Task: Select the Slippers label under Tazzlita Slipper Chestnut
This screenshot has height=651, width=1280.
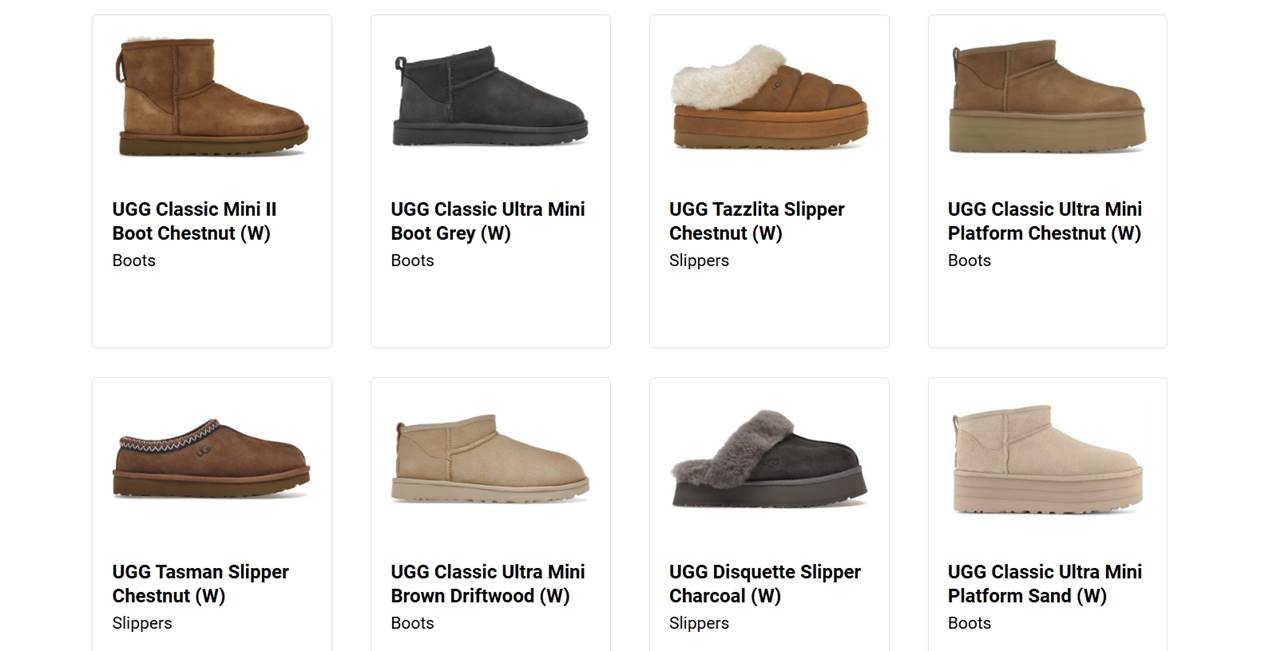Action: [699, 261]
